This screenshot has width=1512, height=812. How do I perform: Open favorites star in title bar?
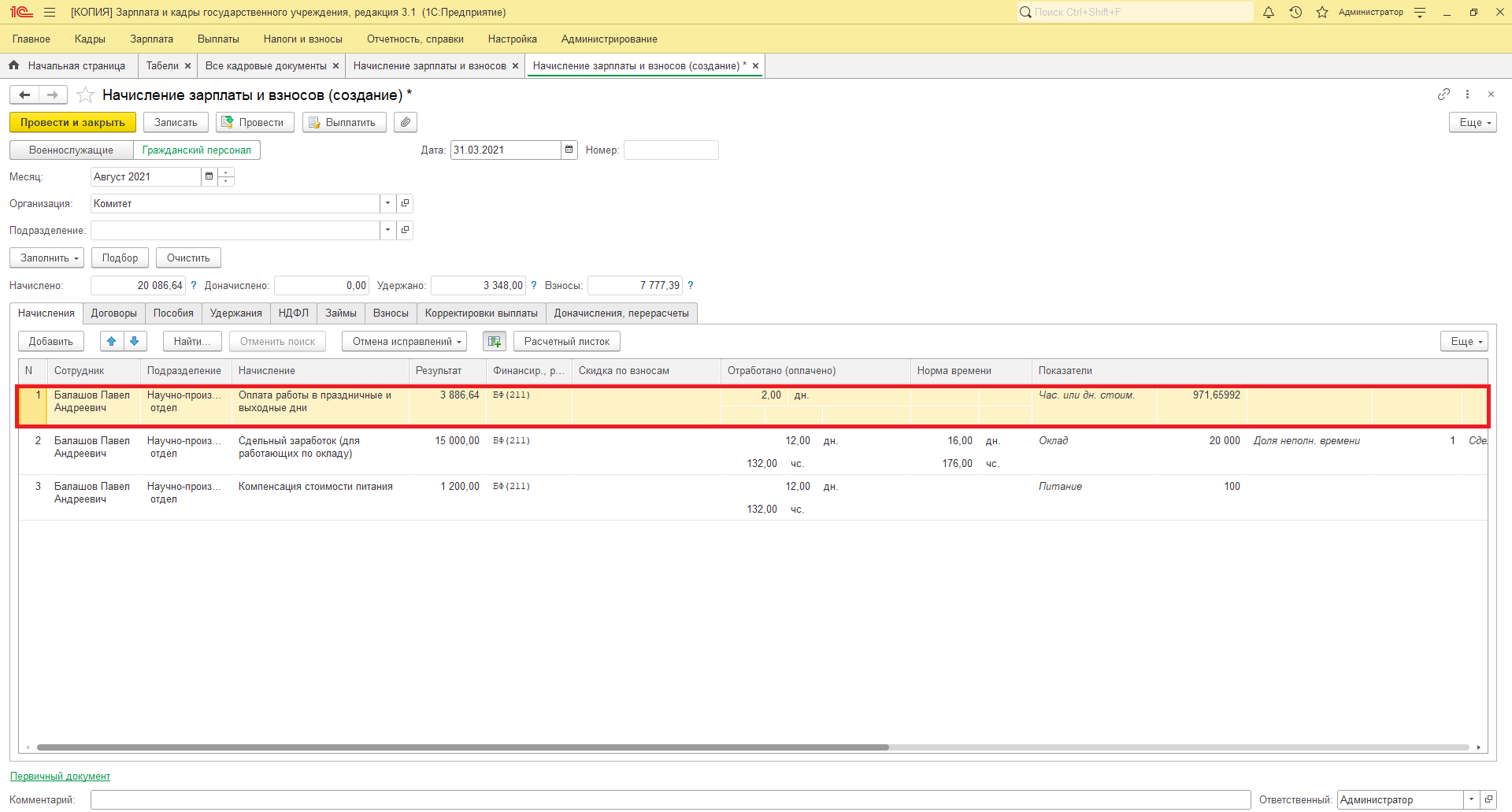point(1322,13)
